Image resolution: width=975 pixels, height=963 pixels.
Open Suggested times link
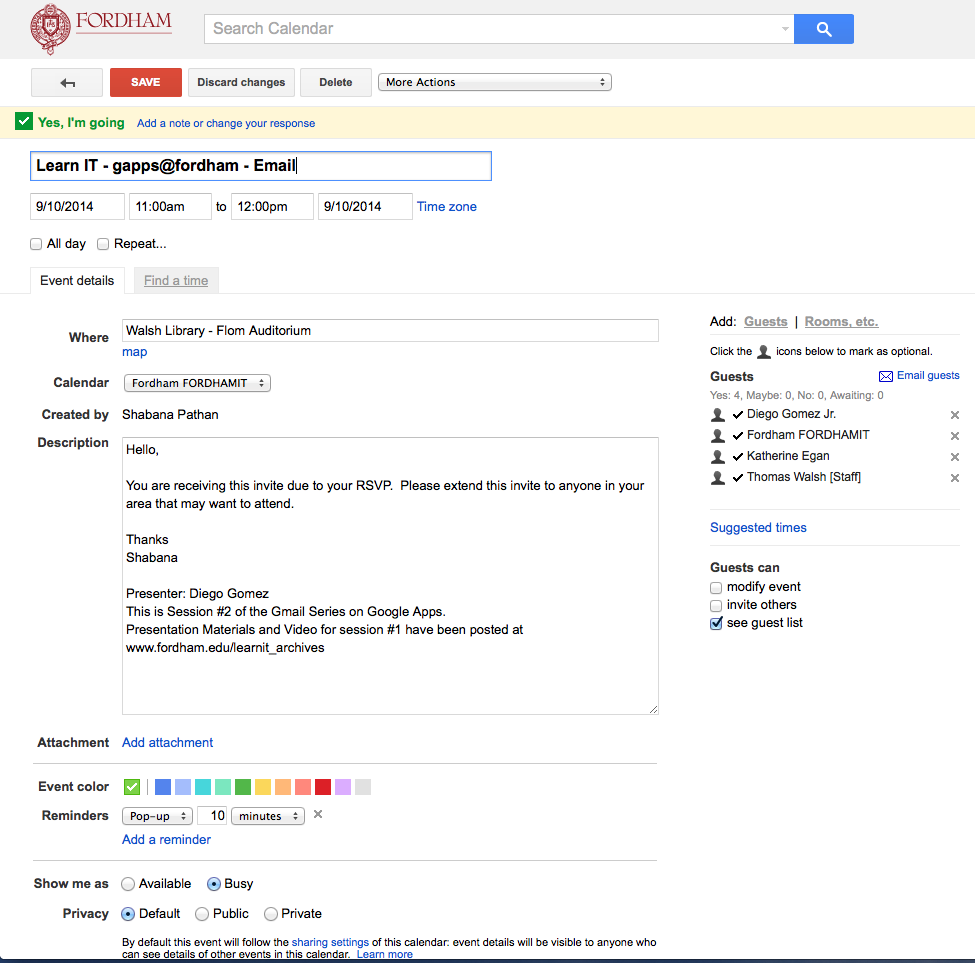point(758,527)
